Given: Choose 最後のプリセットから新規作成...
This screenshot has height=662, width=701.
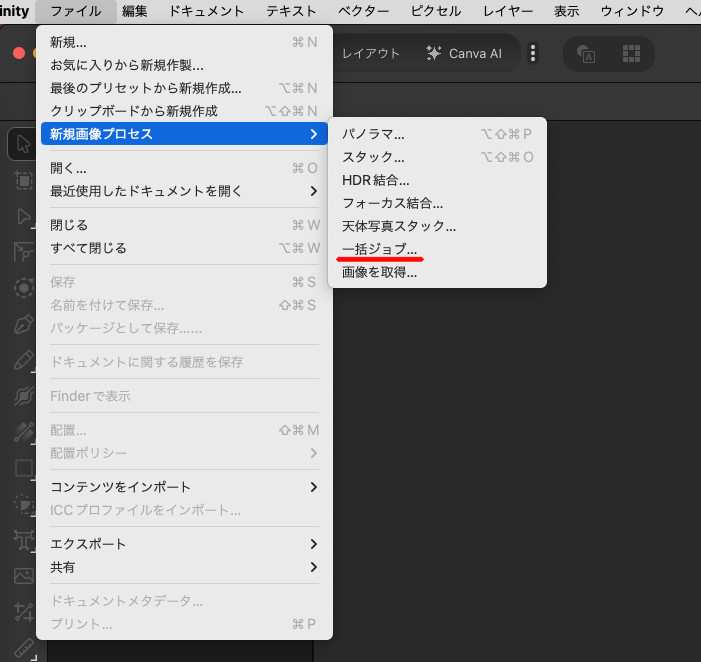Looking at the screenshot, I should point(184,88).
